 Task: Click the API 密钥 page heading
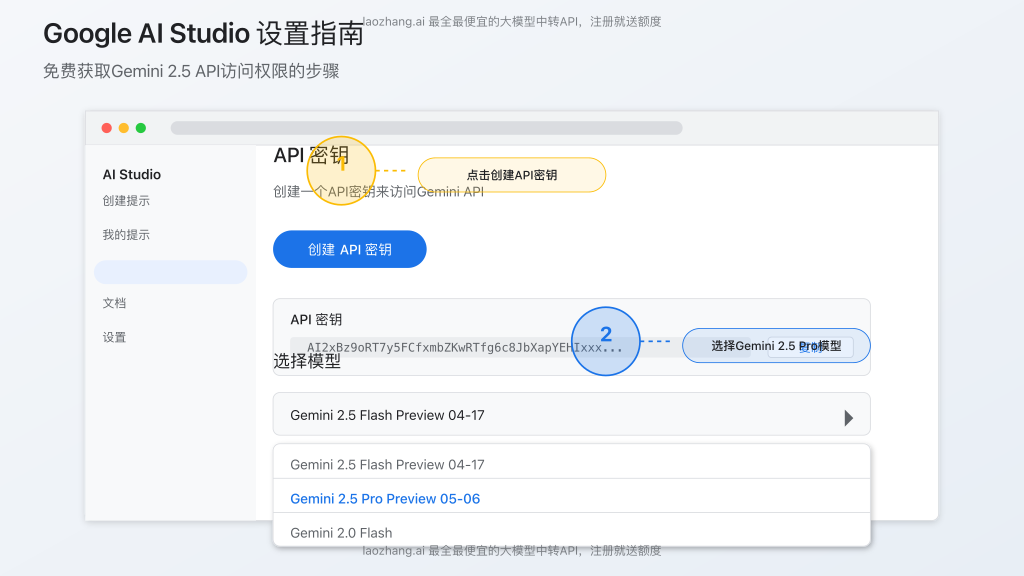click(312, 155)
